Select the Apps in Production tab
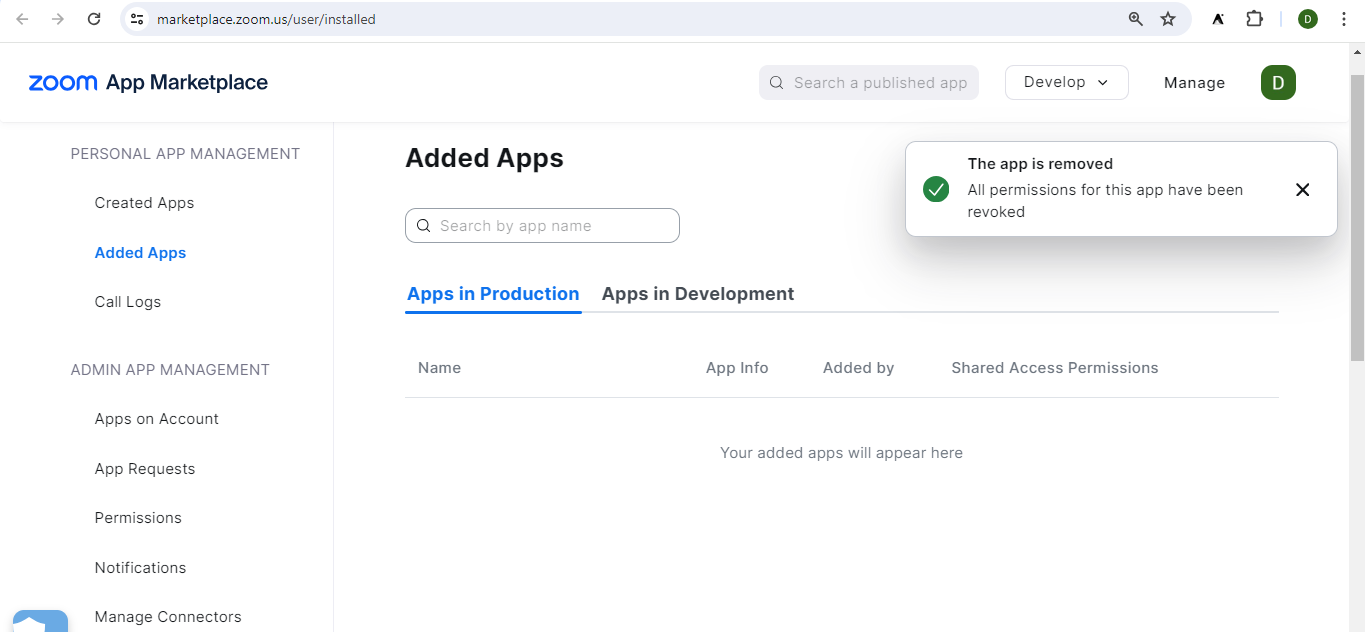This screenshot has width=1365, height=632. pyautogui.click(x=493, y=294)
